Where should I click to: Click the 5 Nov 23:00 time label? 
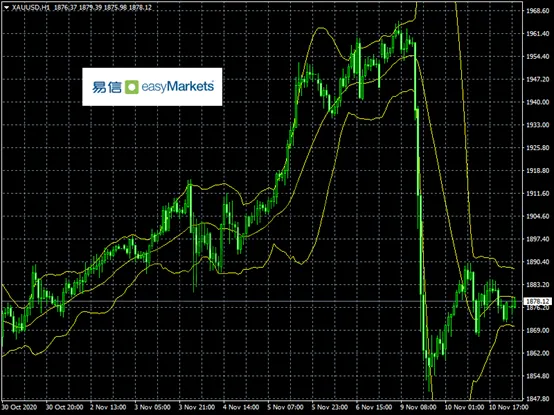click(330, 408)
